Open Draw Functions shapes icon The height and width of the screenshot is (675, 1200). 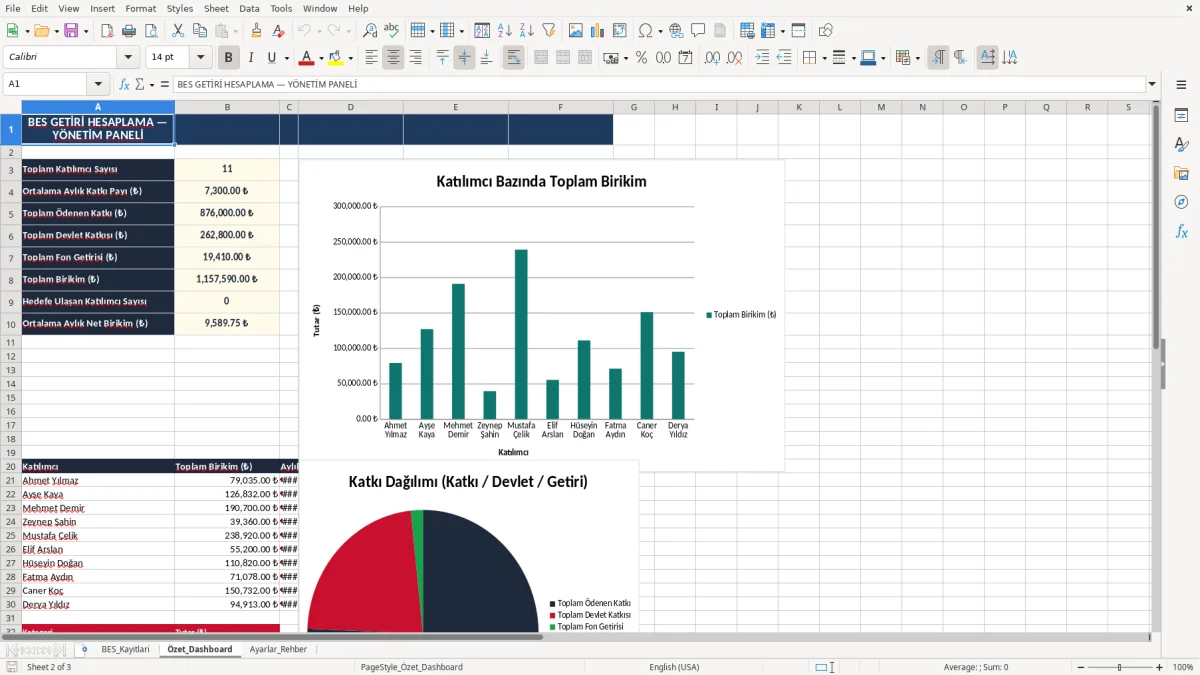pos(826,31)
